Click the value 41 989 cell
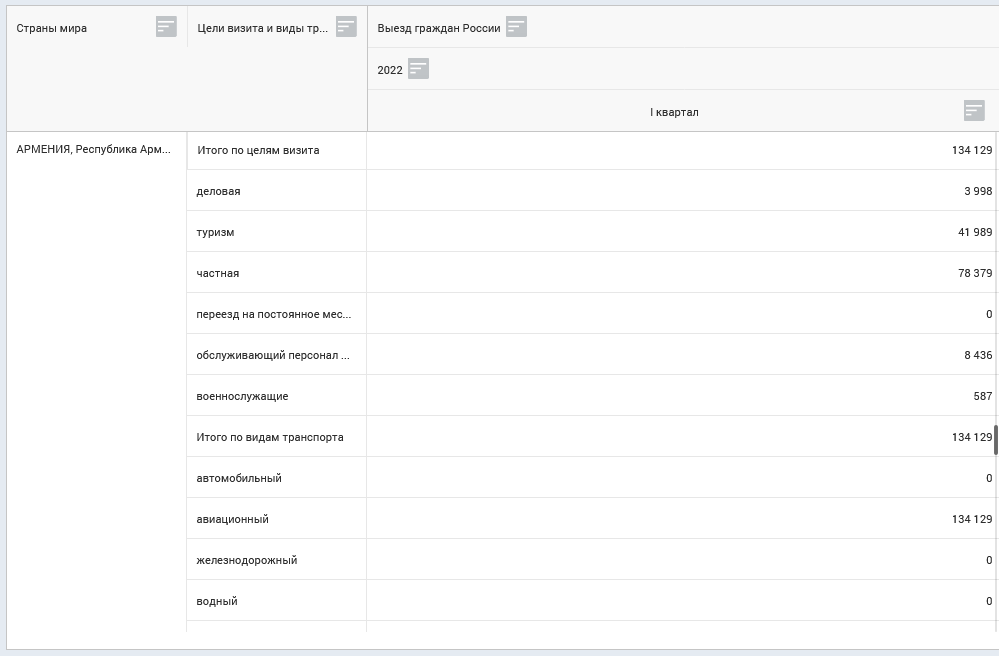Viewport: 999px width, 656px height. (974, 232)
